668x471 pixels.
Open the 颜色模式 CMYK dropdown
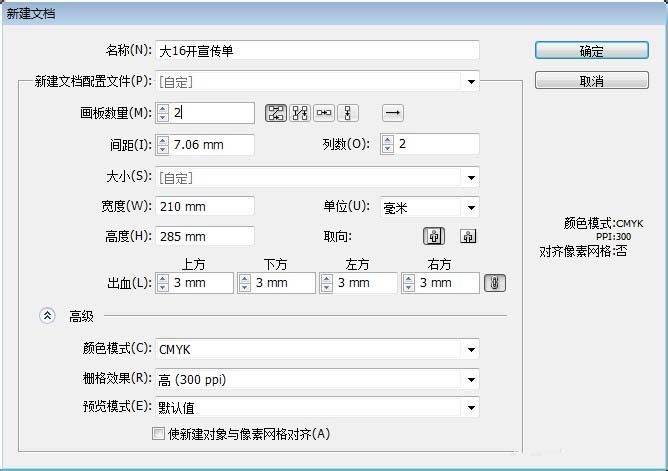471,350
